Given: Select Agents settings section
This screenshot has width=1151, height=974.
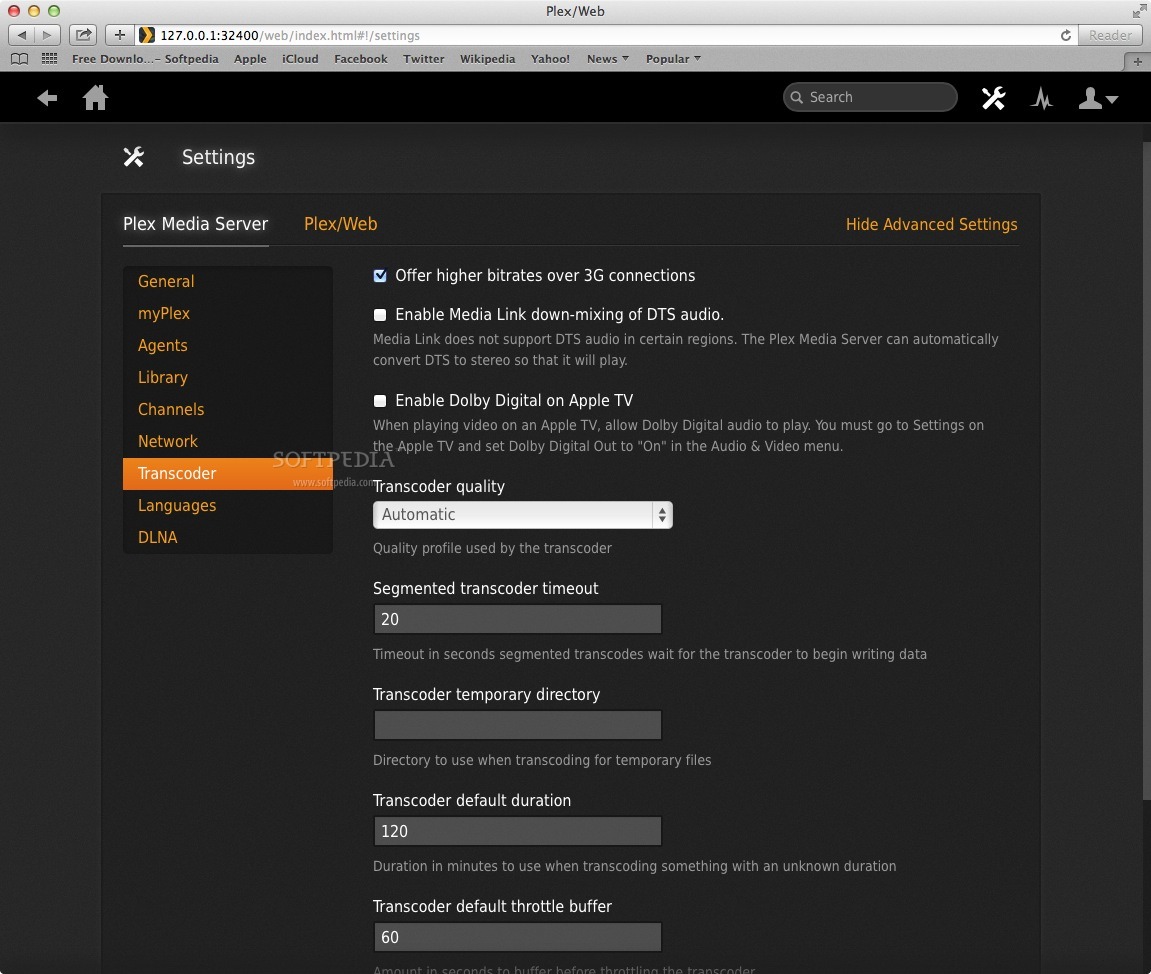Looking at the screenshot, I should 228,345.
